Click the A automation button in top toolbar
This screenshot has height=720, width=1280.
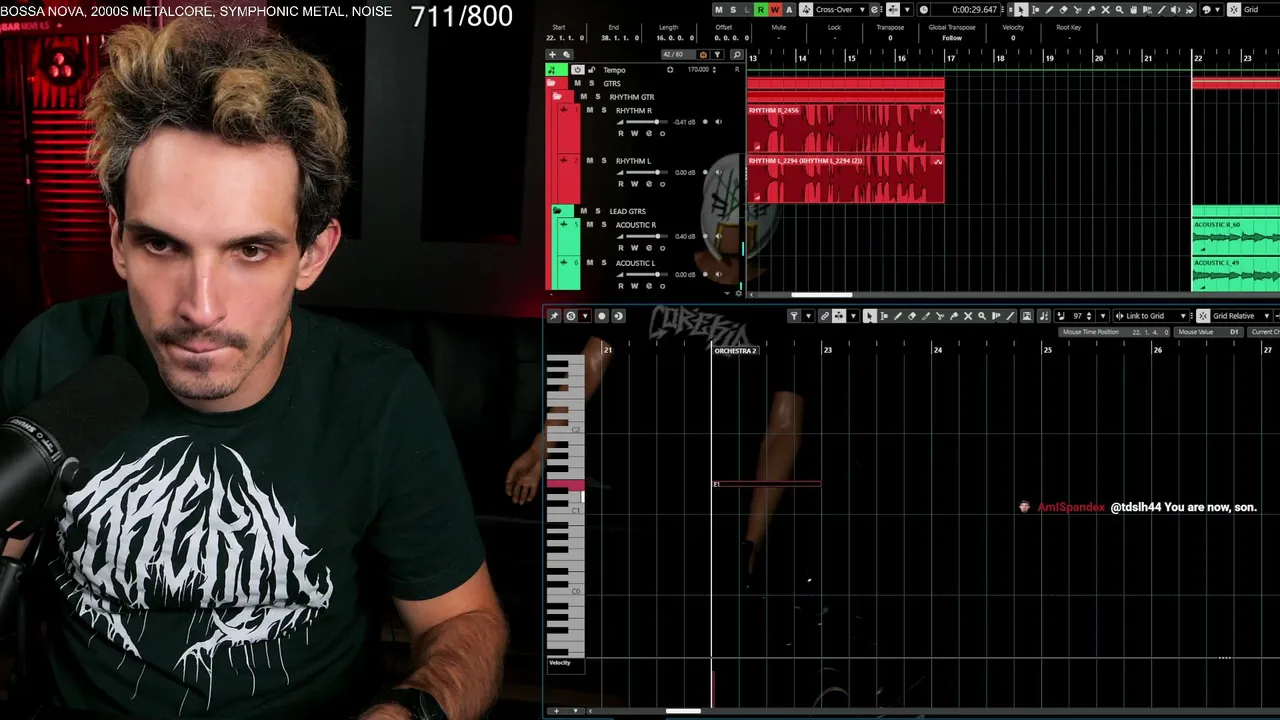pyautogui.click(x=788, y=10)
